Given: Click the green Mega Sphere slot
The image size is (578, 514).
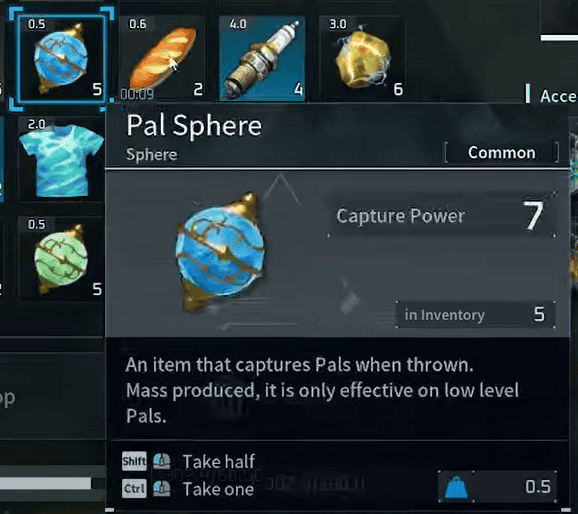Looking at the screenshot, I should [x=61, y=259].
